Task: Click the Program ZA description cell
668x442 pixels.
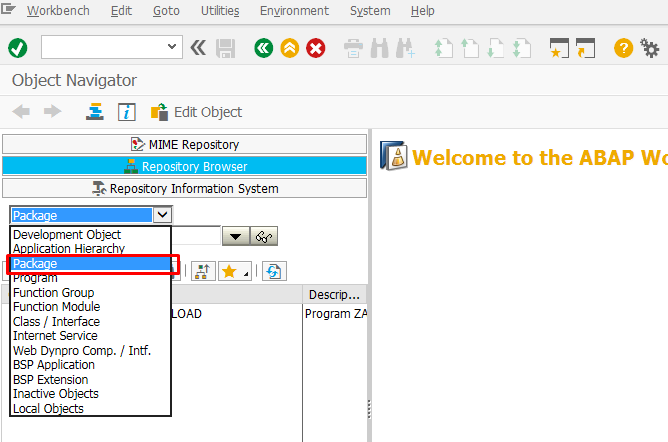Action: coord(336,314)
